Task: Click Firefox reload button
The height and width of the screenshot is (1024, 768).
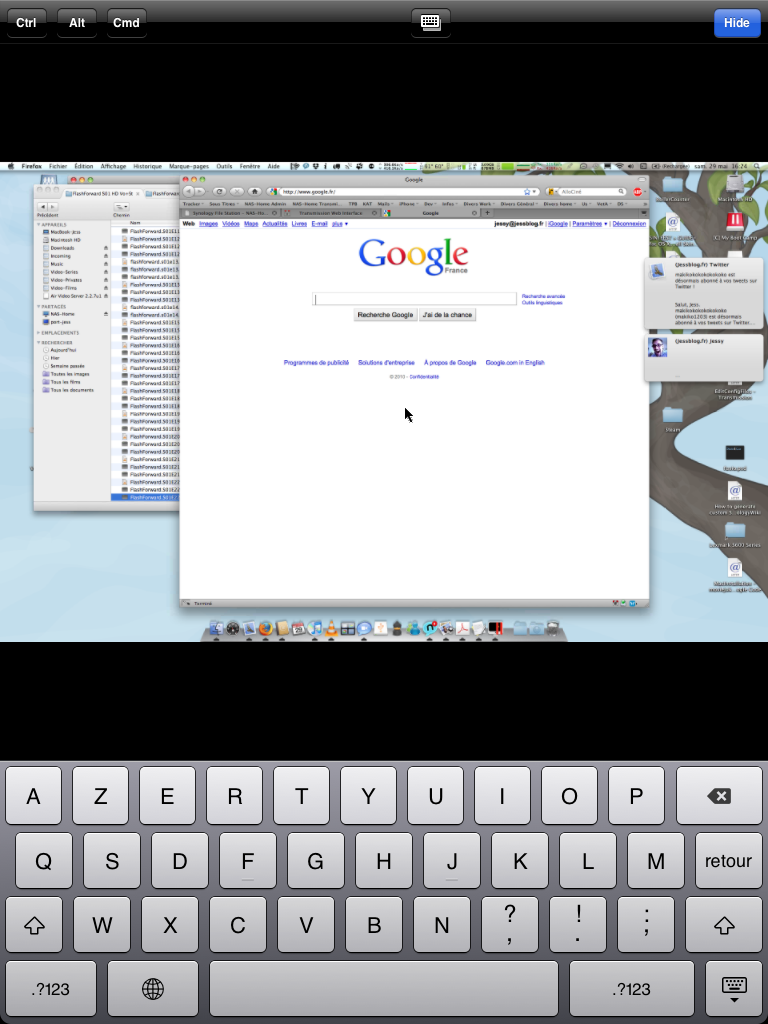Action: click(219, 191)
